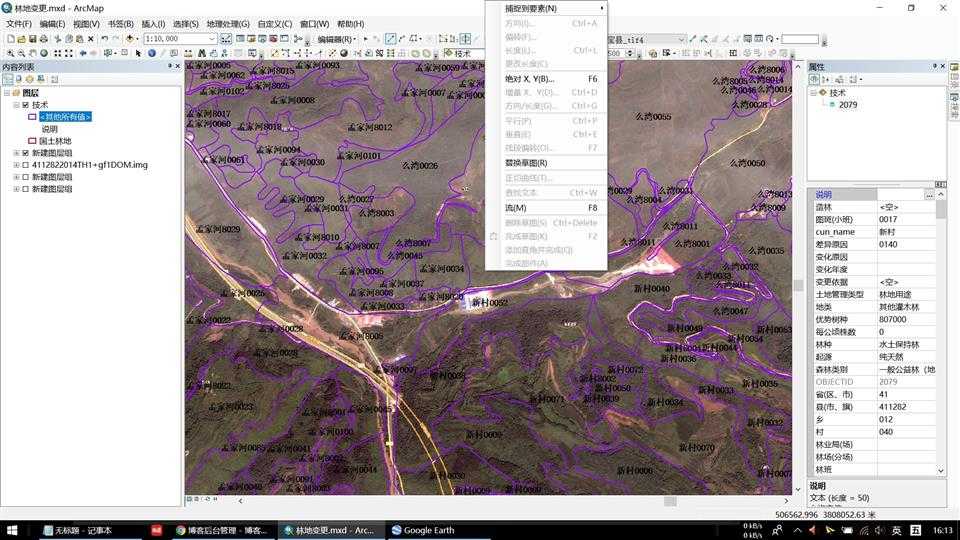Image resolution: width=960 pixels, height=540 pixels.
Task: Click List By Source icon in contents panel
Action: pyautogui.click(x=19, y=79)
